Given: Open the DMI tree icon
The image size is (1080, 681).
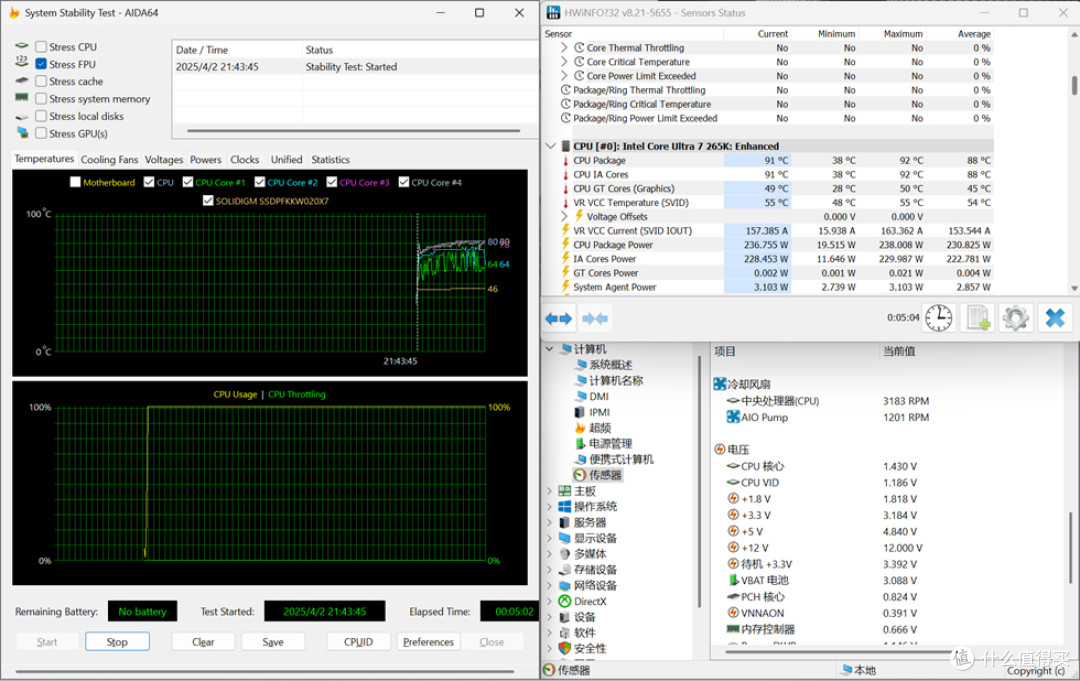Looking at the screenshot, I should coord(581,396).
